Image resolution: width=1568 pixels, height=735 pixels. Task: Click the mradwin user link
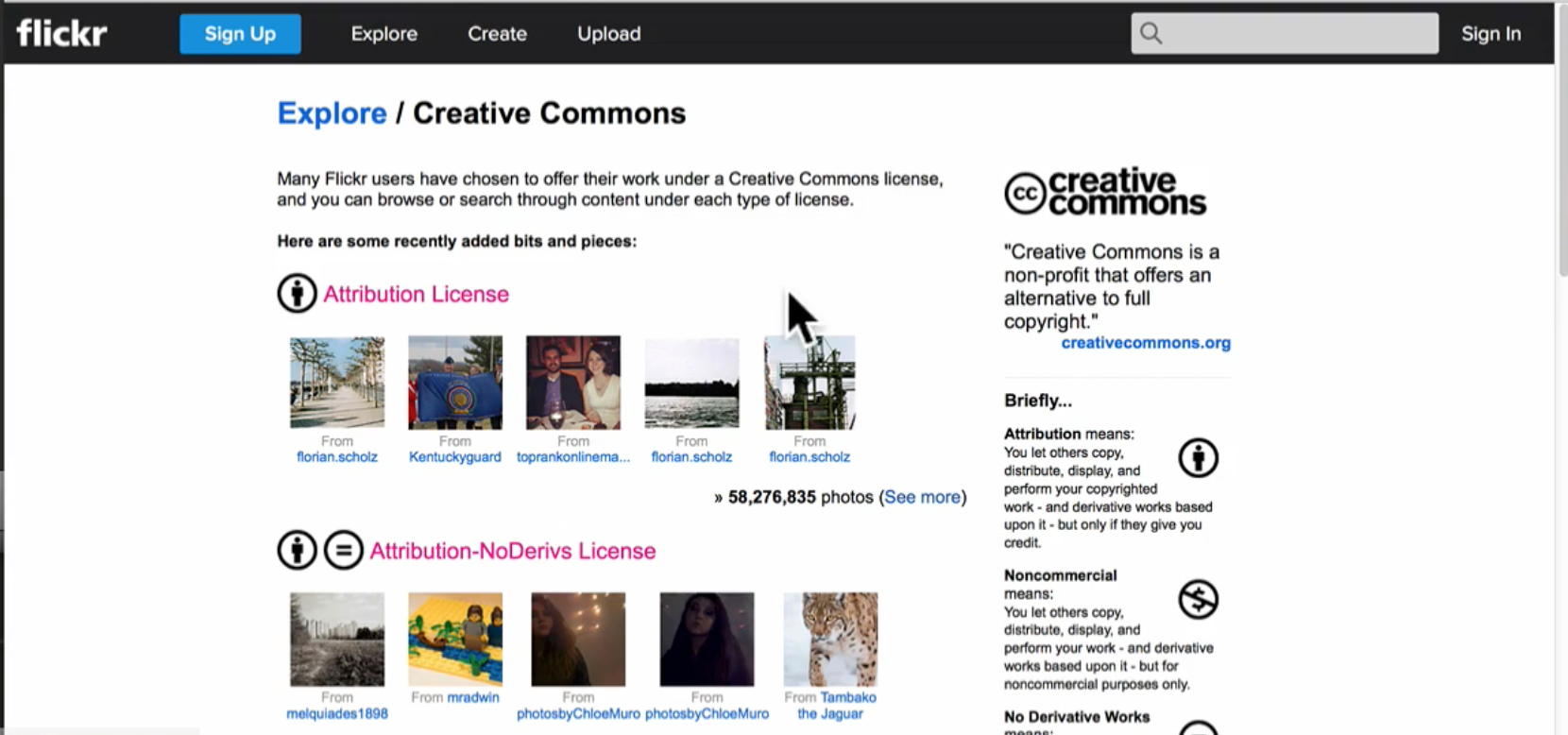point(473,697)
